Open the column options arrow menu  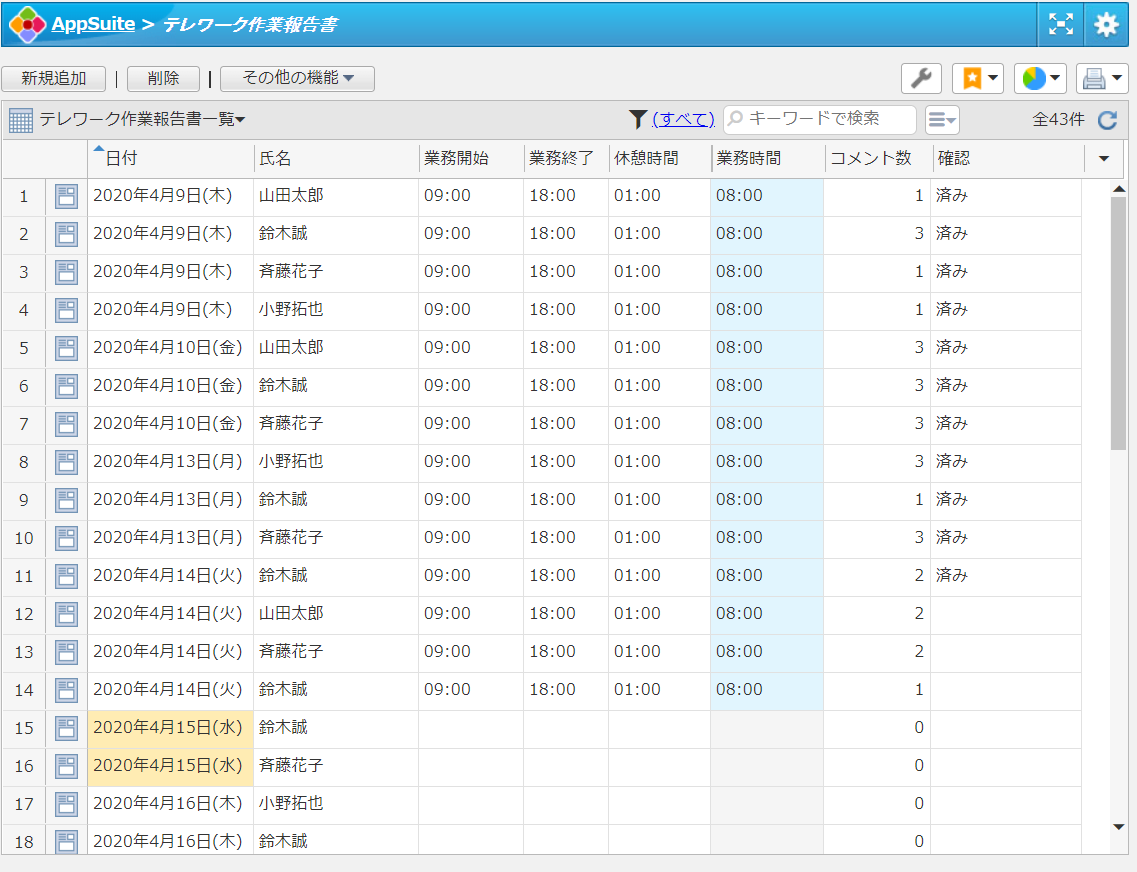[1104, 158]
